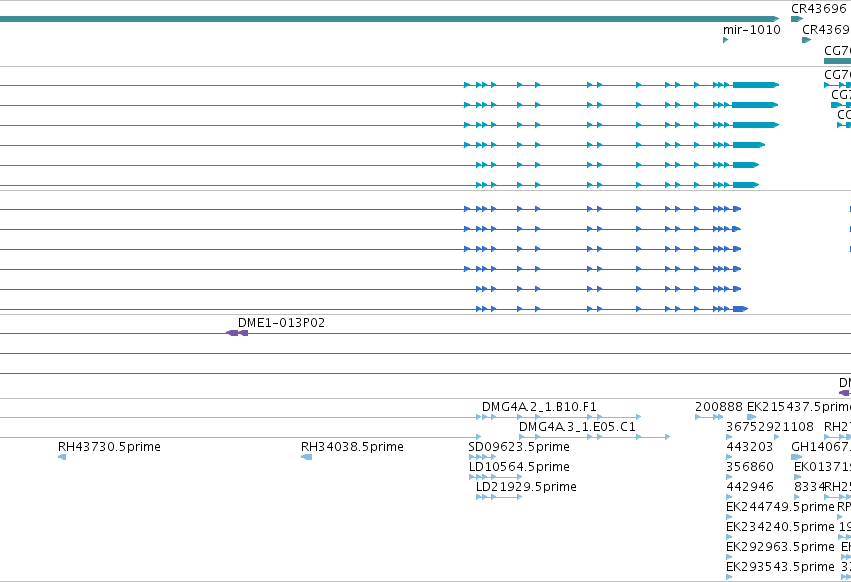Select the GH14067 label
The height and width of the screenshot is (582, 851).
[821, 447]
